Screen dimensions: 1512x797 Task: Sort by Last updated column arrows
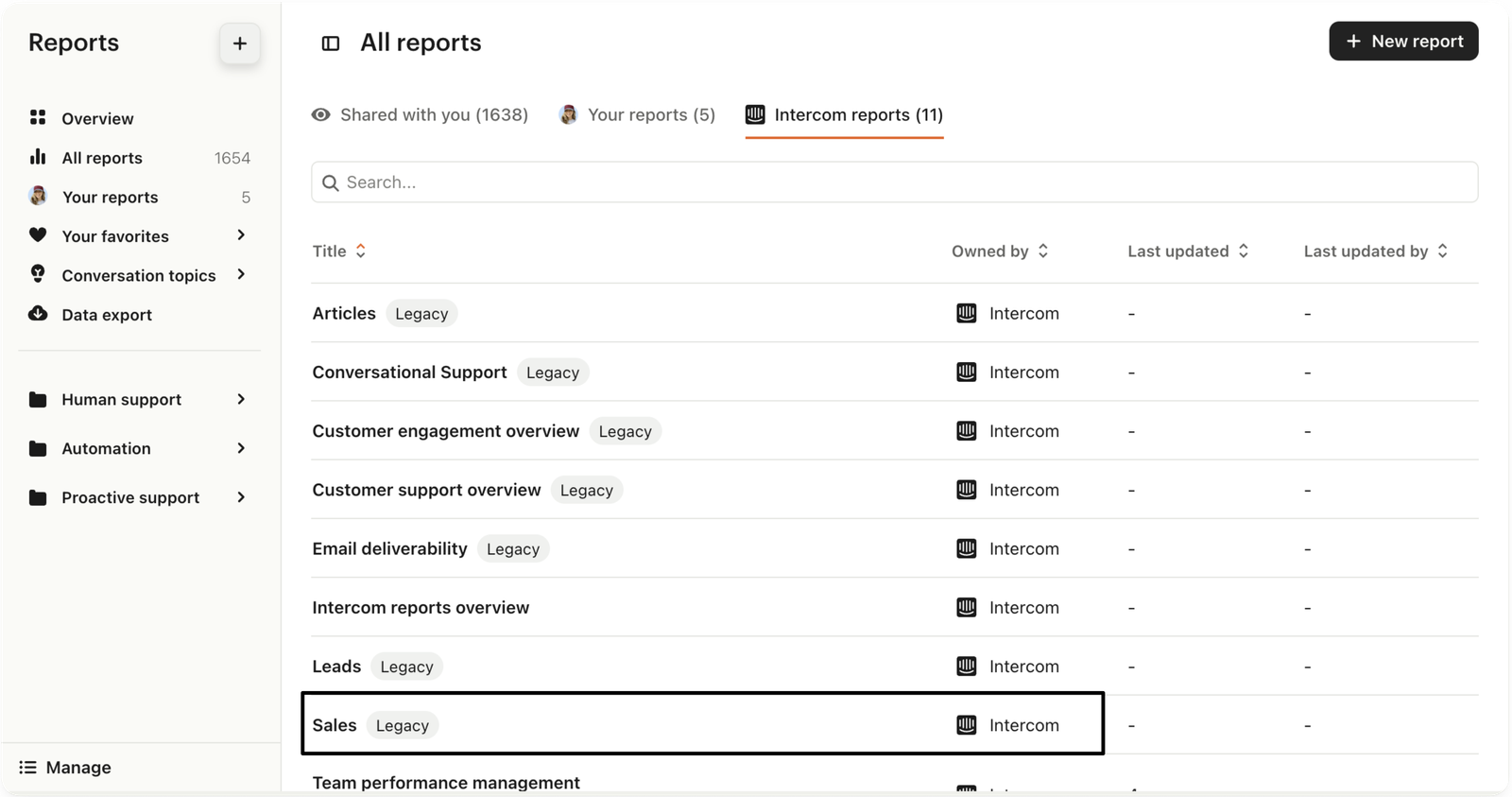coord(1244,251)
